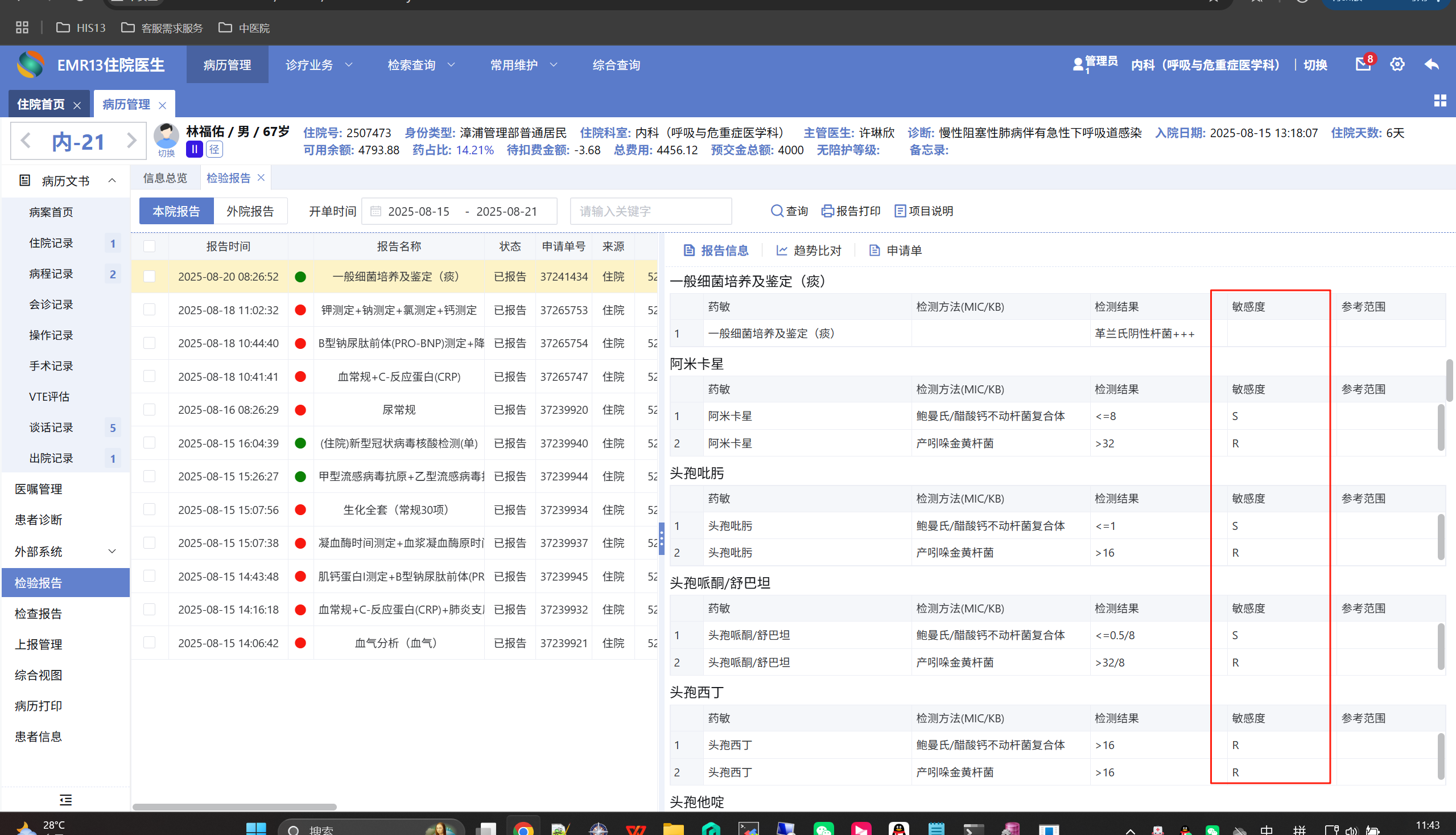Check the urine routine report row

click(150, 409)
